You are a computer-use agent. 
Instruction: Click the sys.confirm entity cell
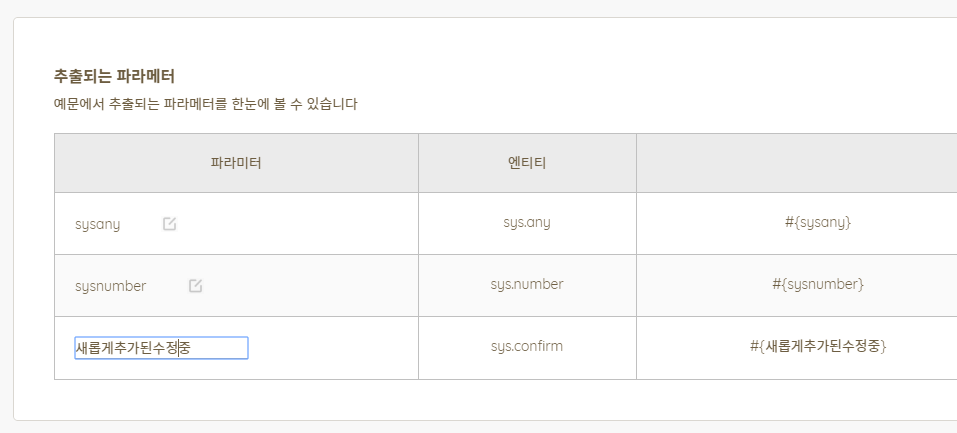point(527,347)
